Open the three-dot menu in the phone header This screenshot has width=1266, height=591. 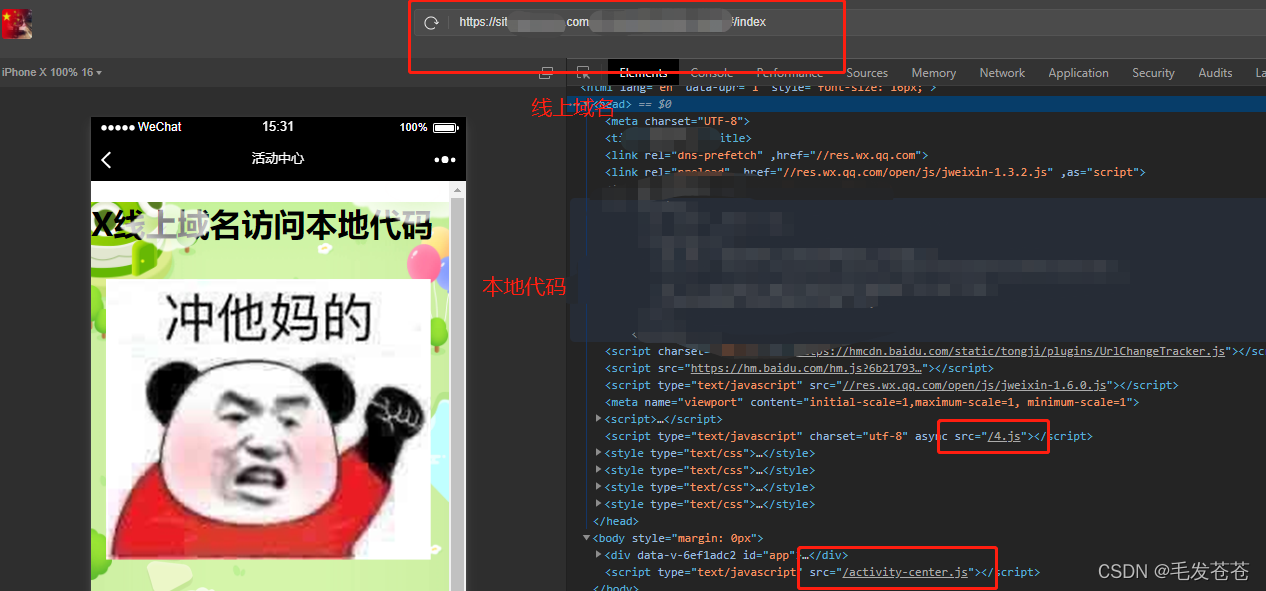click(445, 159)
